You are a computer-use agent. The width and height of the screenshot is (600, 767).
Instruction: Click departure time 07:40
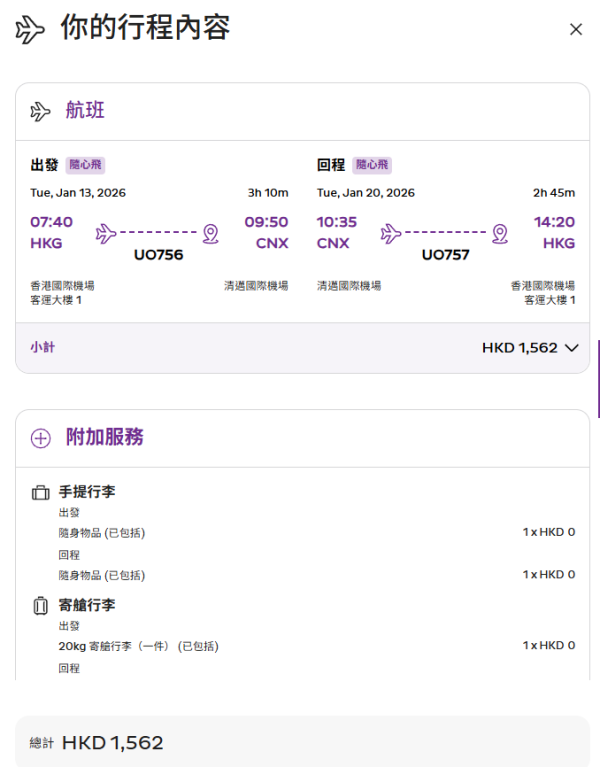(x=51, y=222)
